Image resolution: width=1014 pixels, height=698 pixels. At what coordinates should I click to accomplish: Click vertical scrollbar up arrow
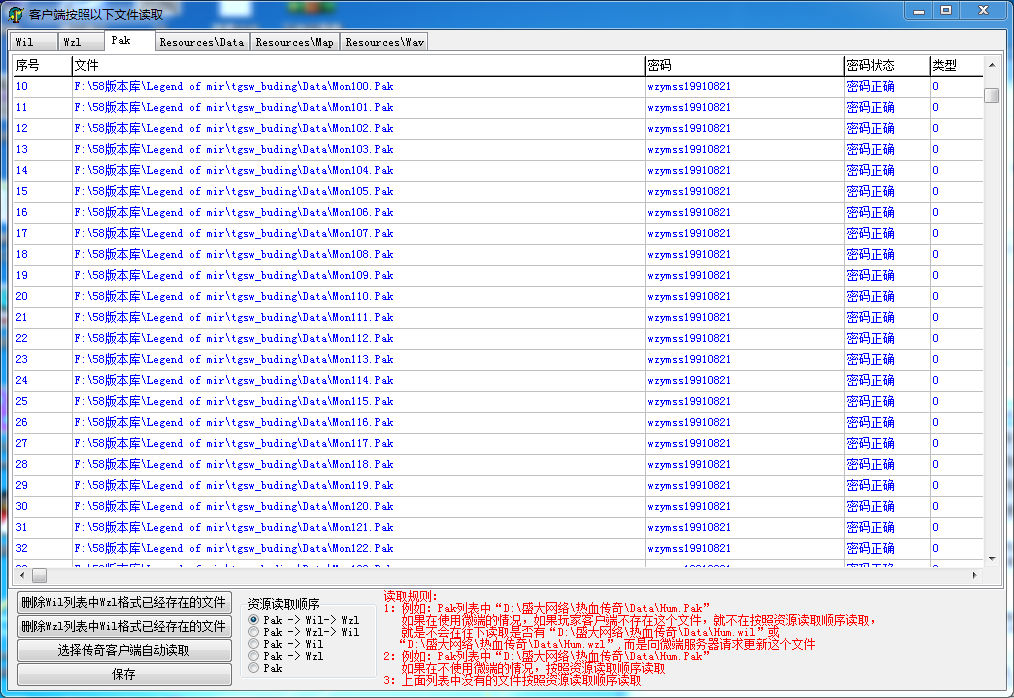pos(991,65)
